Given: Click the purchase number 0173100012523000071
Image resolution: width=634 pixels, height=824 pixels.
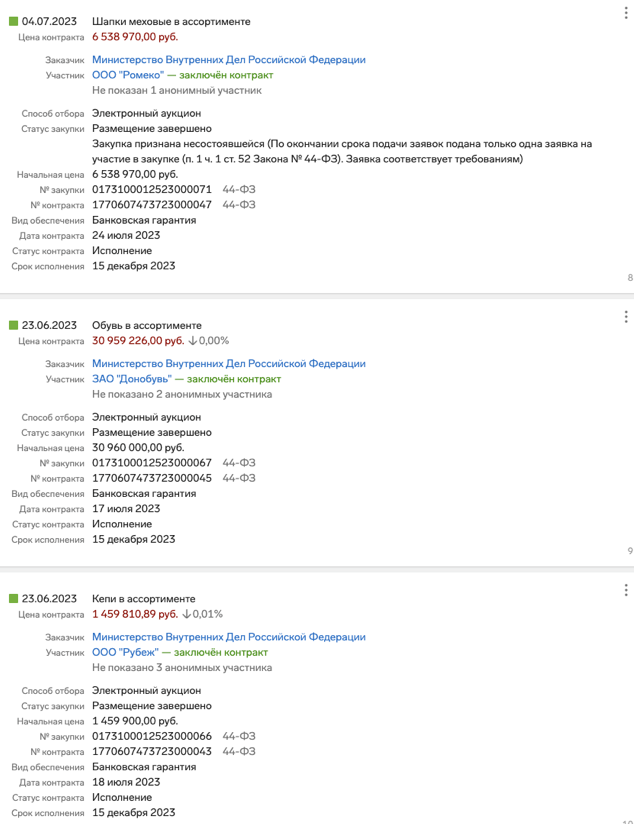Looking at the screenshot, I should click(x=152, y=189).
